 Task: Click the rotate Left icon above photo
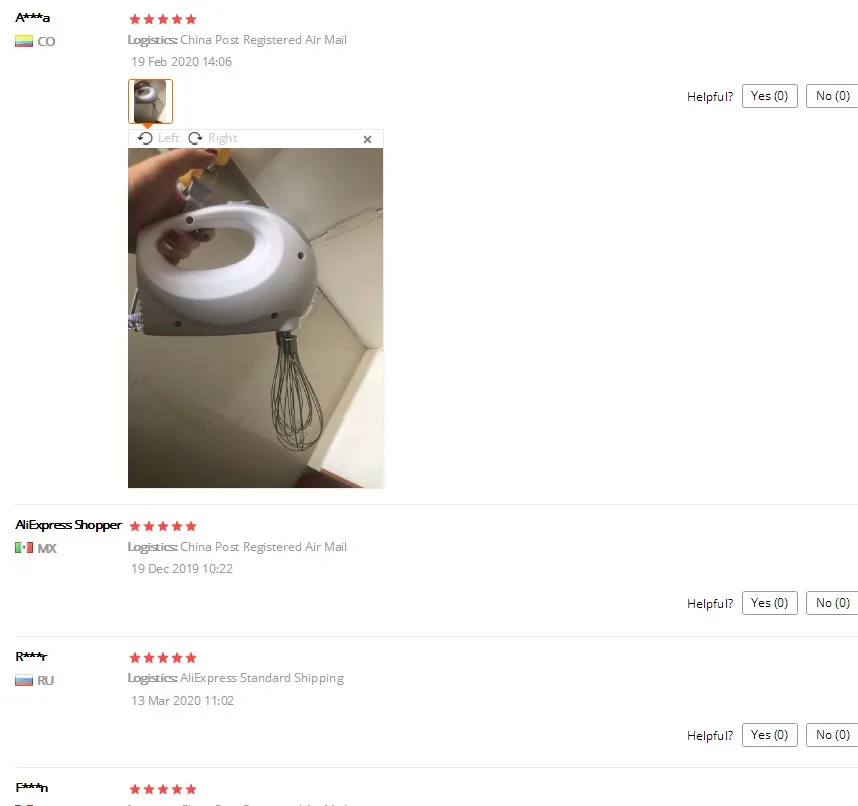click(145, 138)
